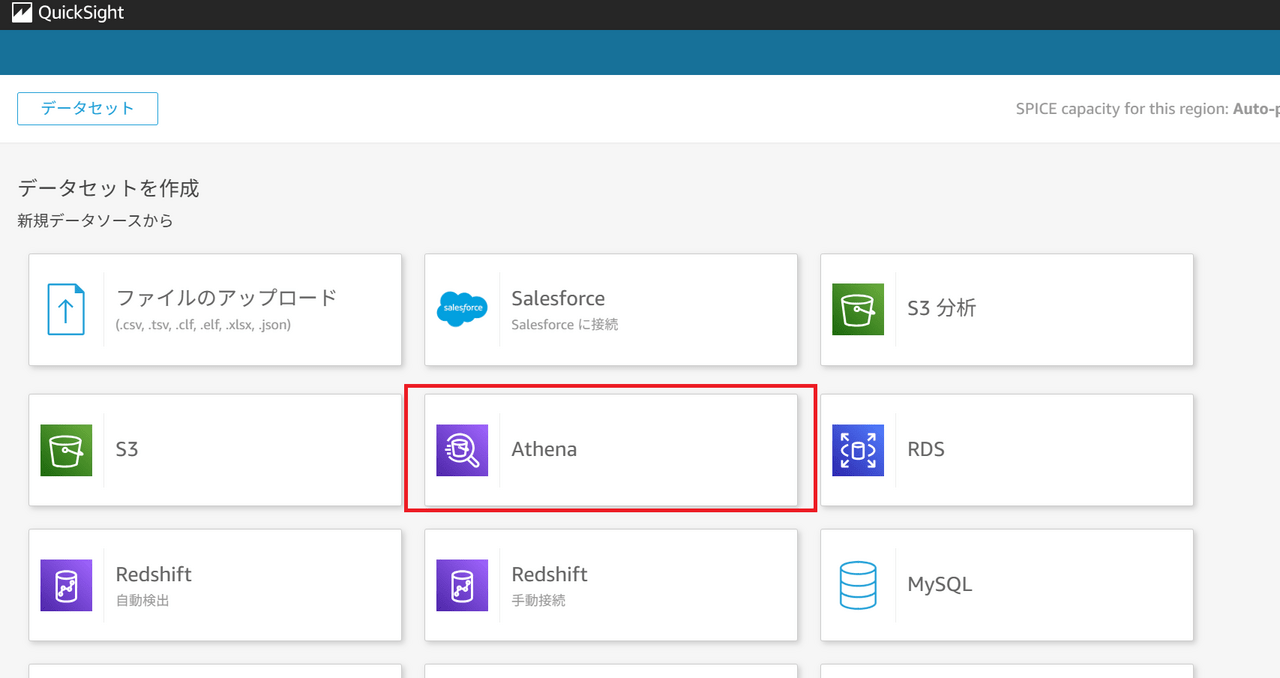Click the Redshift 自動検出 icon
This screenshot has width=1280, height=678.
[x=66, y=585]
